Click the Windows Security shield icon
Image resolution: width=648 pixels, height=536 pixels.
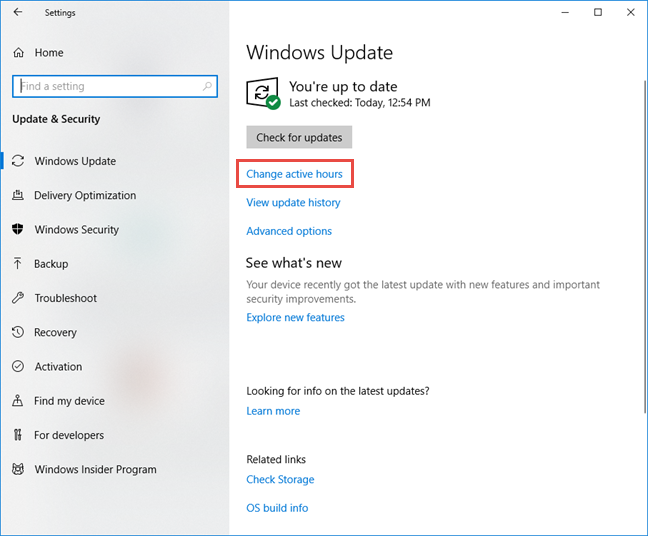coord(18,229)
